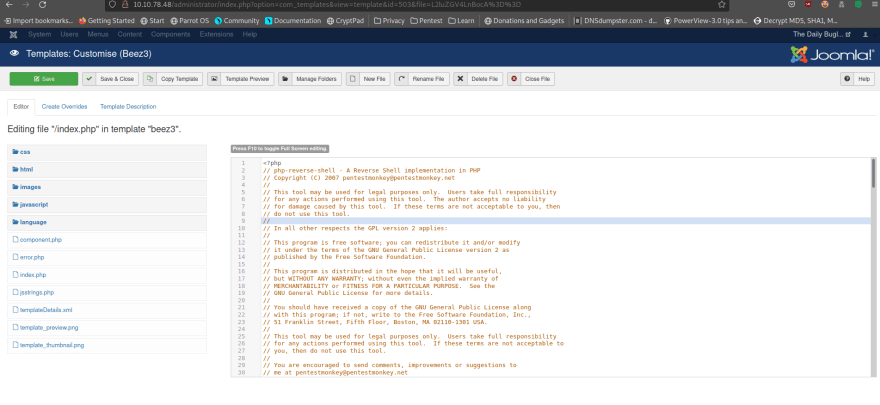Bookmark this page using the star icon
The image size is (880, 405).
point(721,4)
